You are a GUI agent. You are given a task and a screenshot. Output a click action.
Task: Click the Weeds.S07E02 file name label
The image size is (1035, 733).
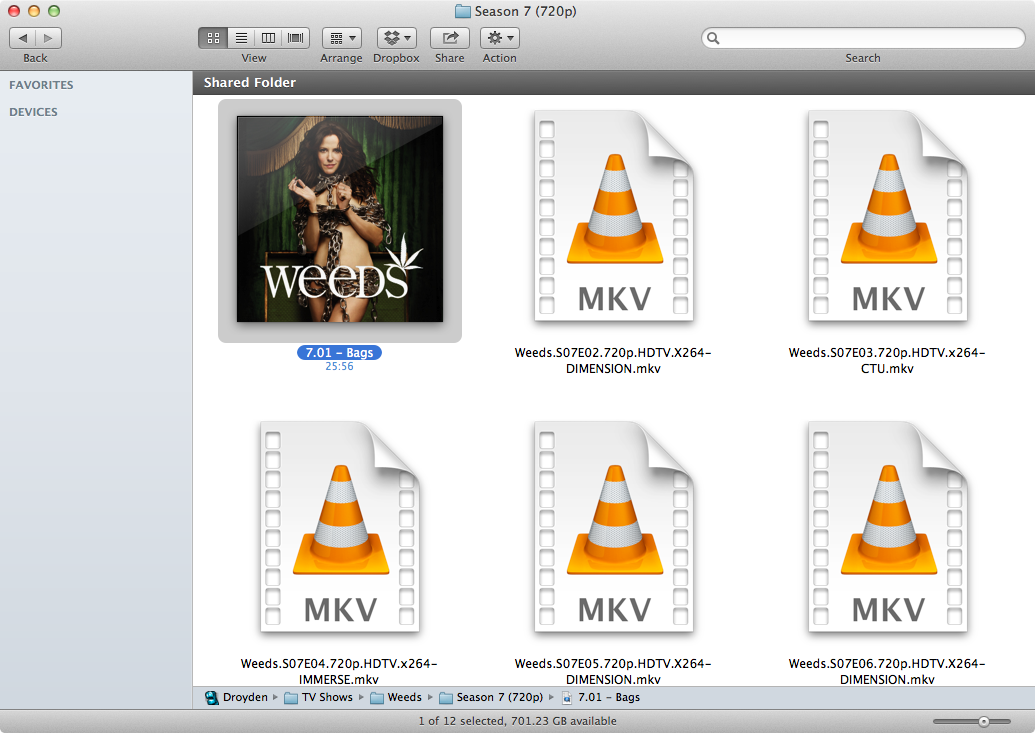pos(613,361)
